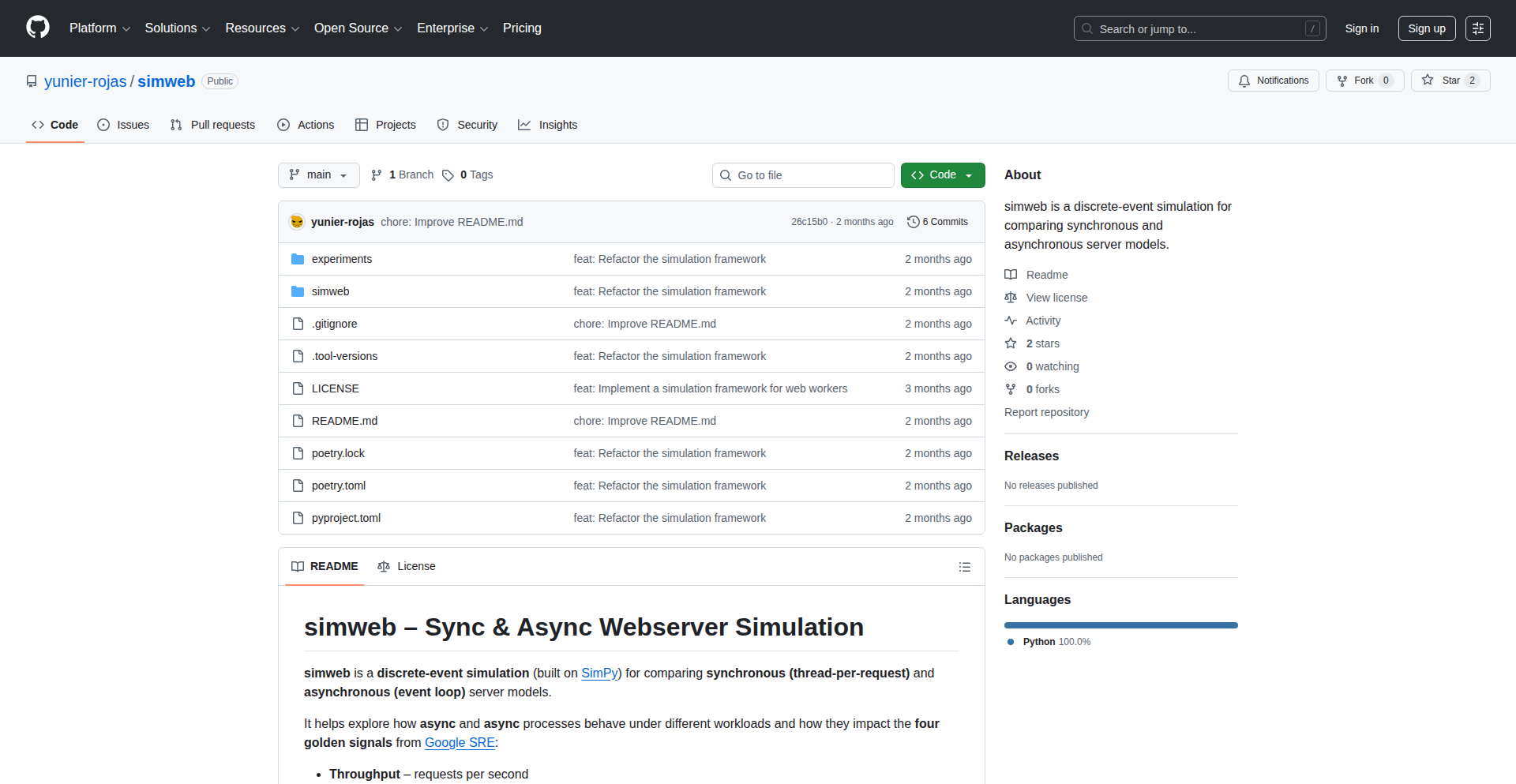Click the fork icon beside 0 forks
1516x784 pixels.
tap(1011, 389)
